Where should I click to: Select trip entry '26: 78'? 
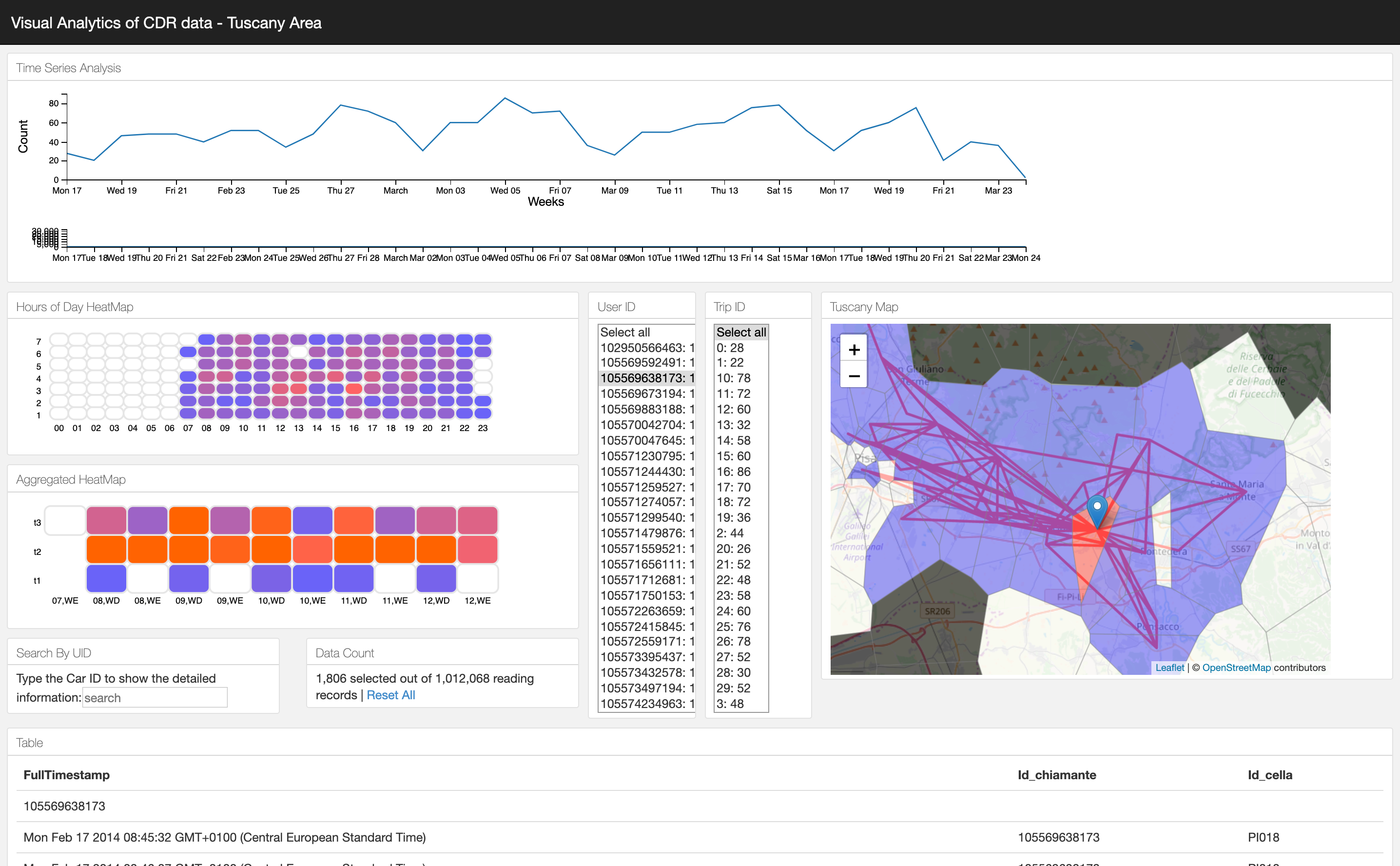point(741,642)
